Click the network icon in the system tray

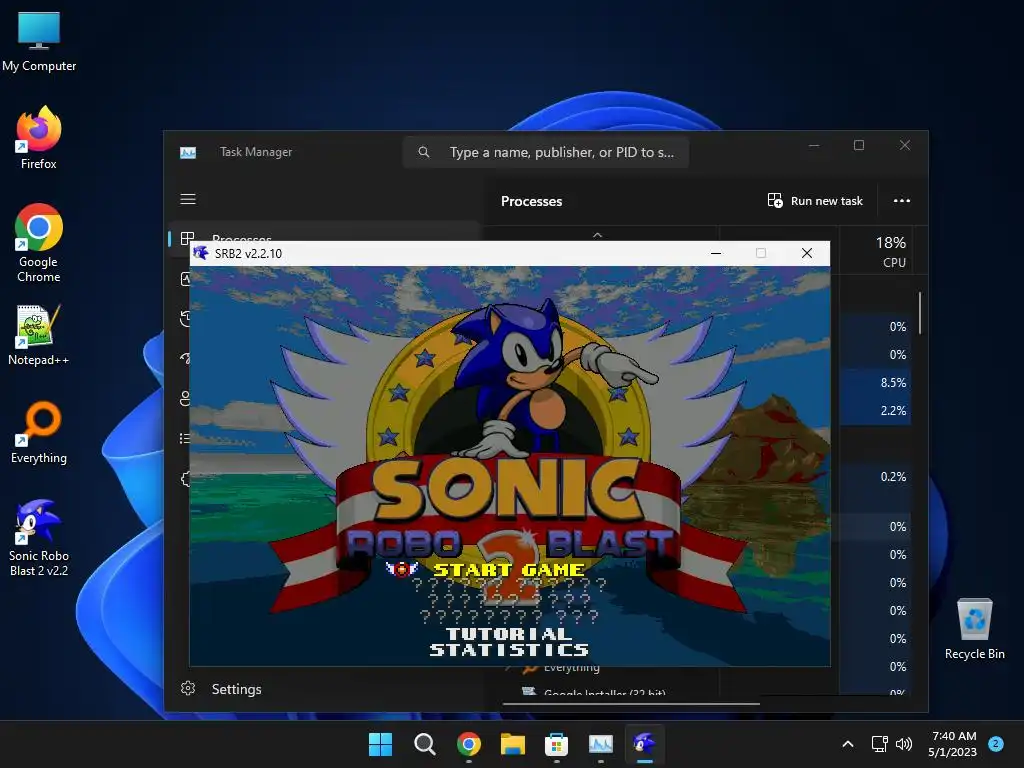[x=880, y=744]
